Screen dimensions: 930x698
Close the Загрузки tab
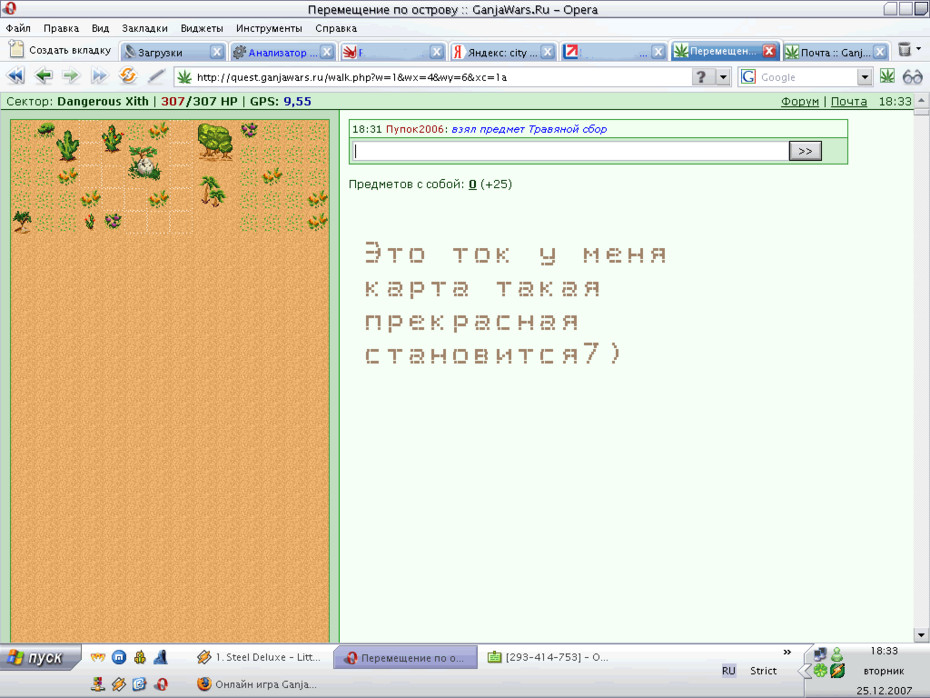(x=217, y=52)
